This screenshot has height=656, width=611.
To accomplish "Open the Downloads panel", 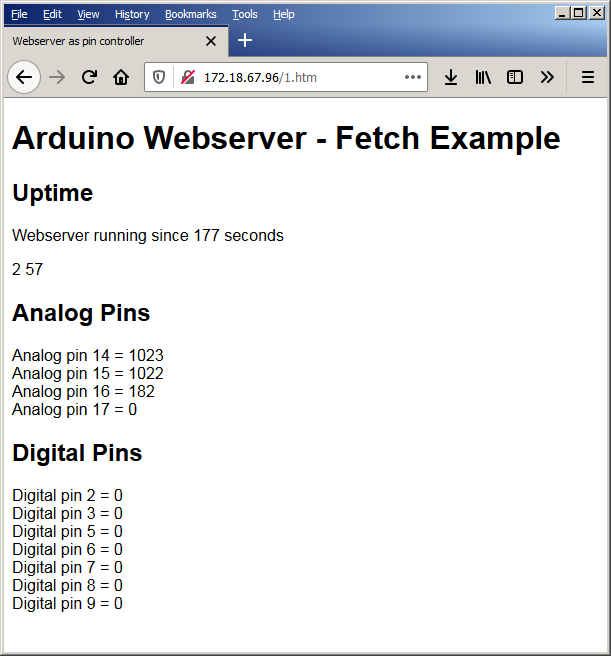I will pos(451,77).
